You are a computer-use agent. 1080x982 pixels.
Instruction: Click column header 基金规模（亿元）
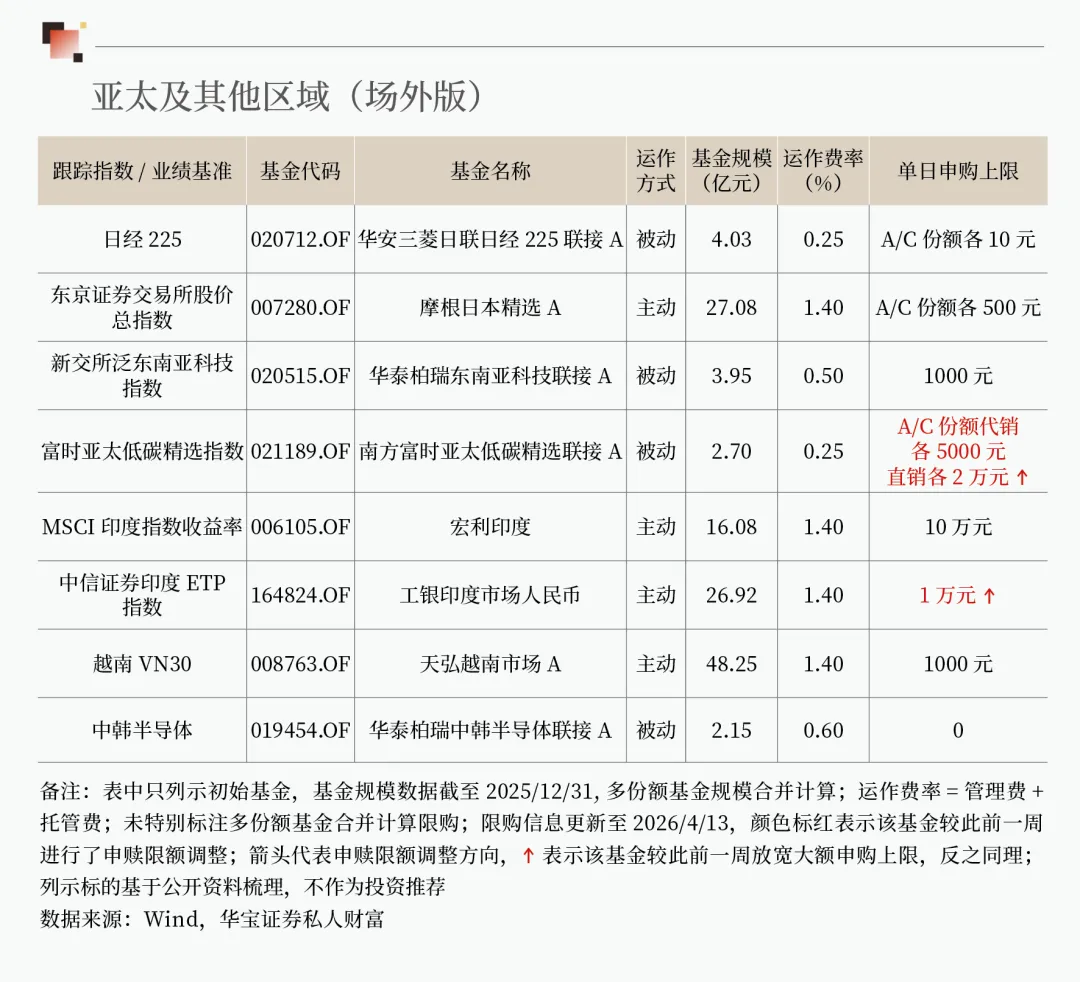(731, 171)
